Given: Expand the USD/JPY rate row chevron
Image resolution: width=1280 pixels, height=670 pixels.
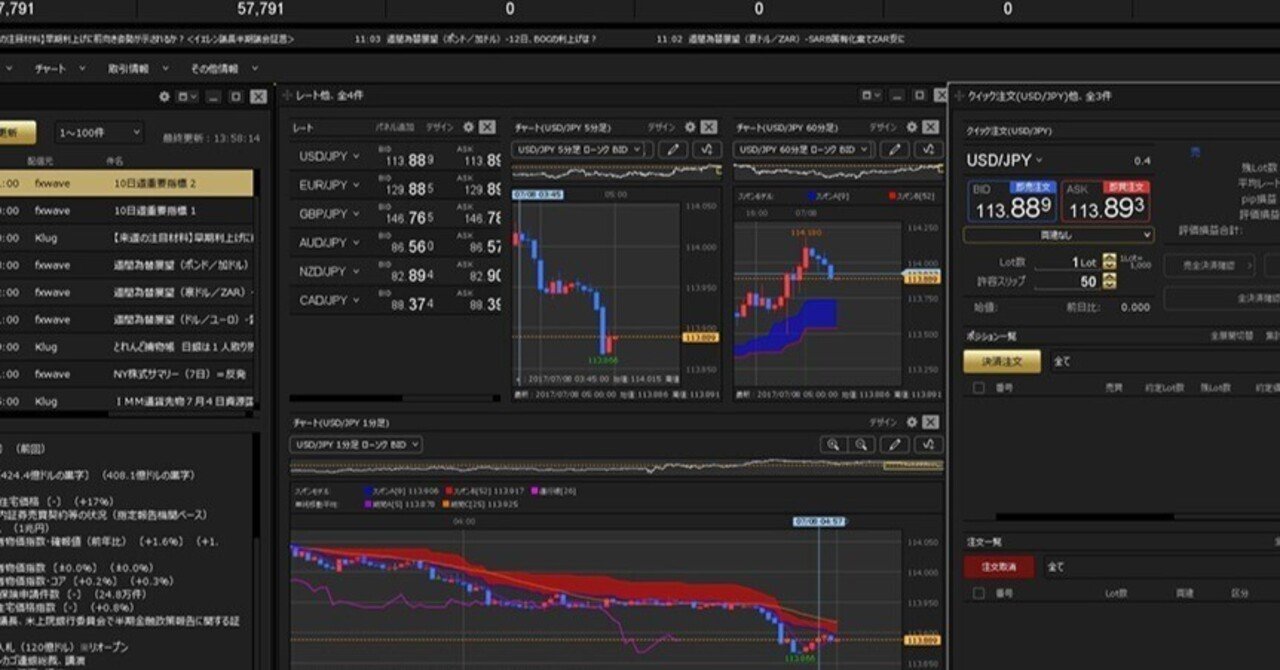Looking at the screenshot, I should point(355,158).
